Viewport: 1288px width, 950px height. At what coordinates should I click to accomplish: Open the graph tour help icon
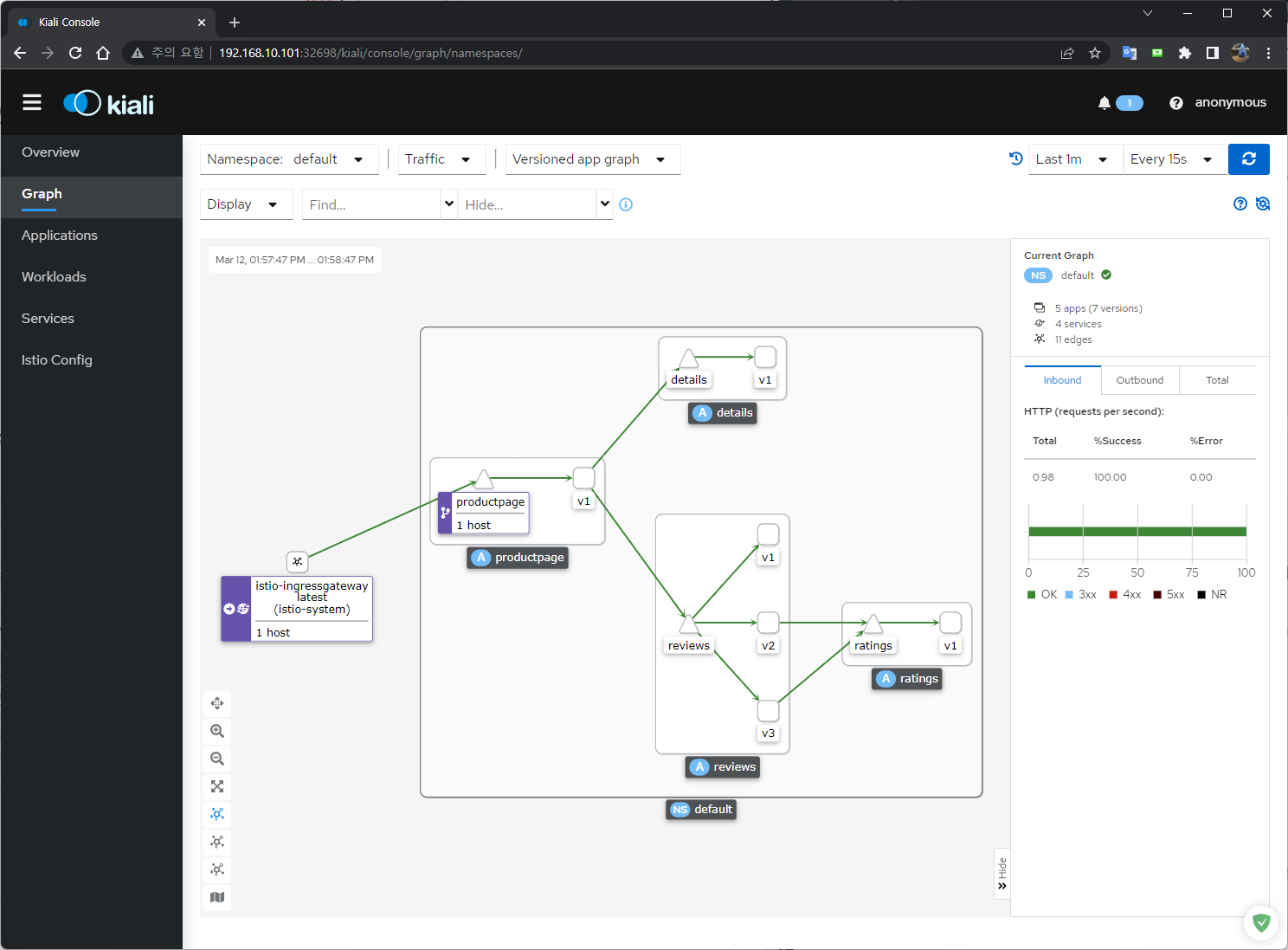pos(1240,204)
